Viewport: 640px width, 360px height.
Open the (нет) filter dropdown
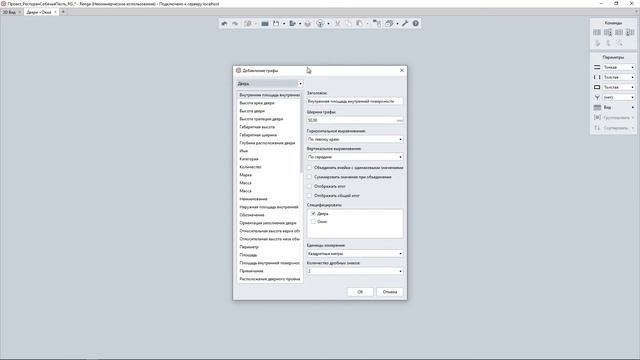point(619,97)
